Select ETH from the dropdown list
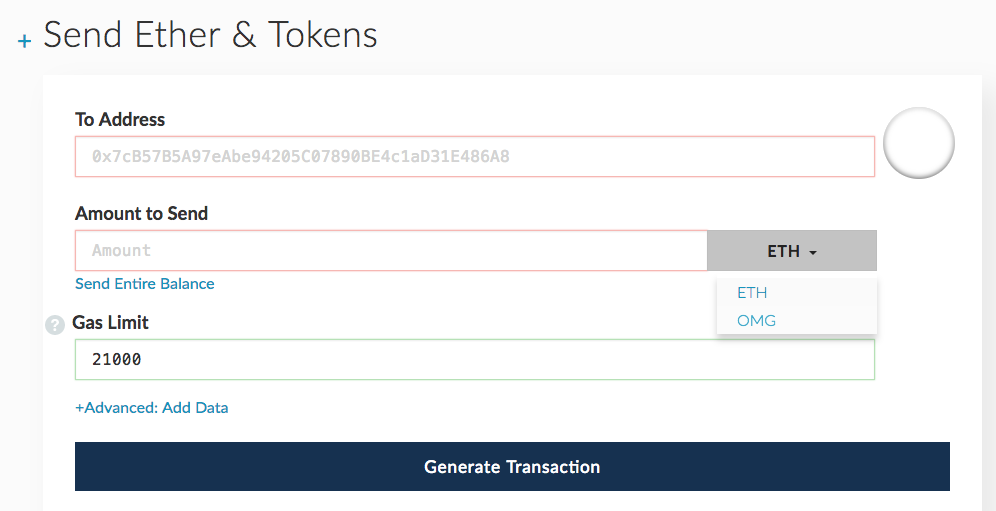The height and width of the screenshot is (511, 996). (752, 293)
